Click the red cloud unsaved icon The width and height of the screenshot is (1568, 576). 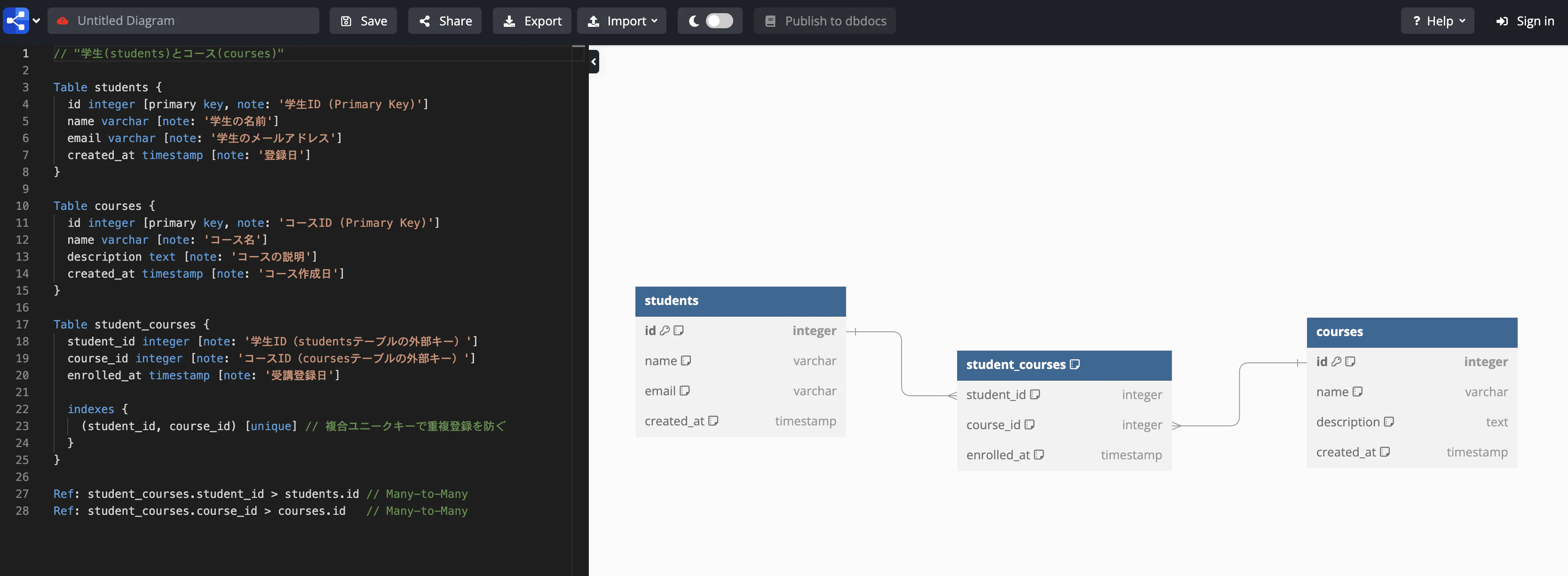(62, 21)
